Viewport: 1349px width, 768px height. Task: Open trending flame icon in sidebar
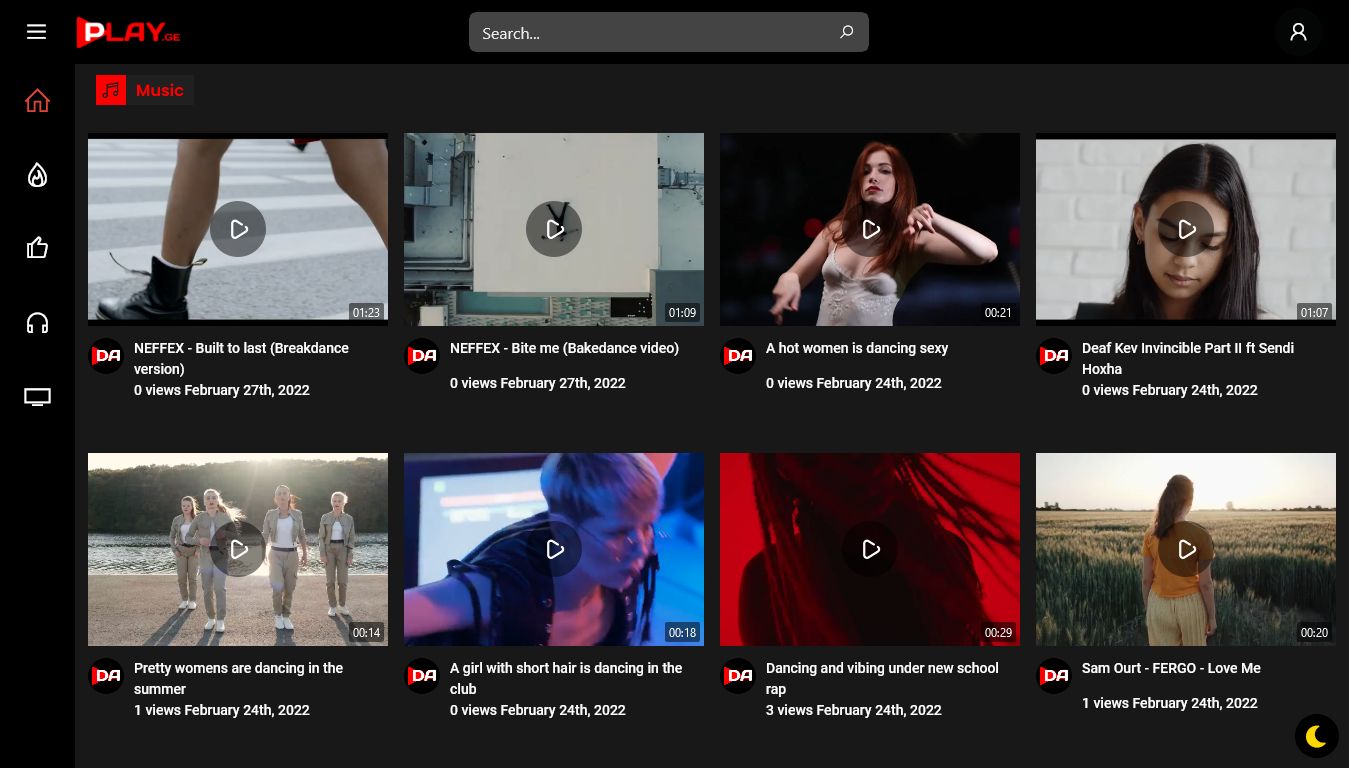click(x=37, y=175)
